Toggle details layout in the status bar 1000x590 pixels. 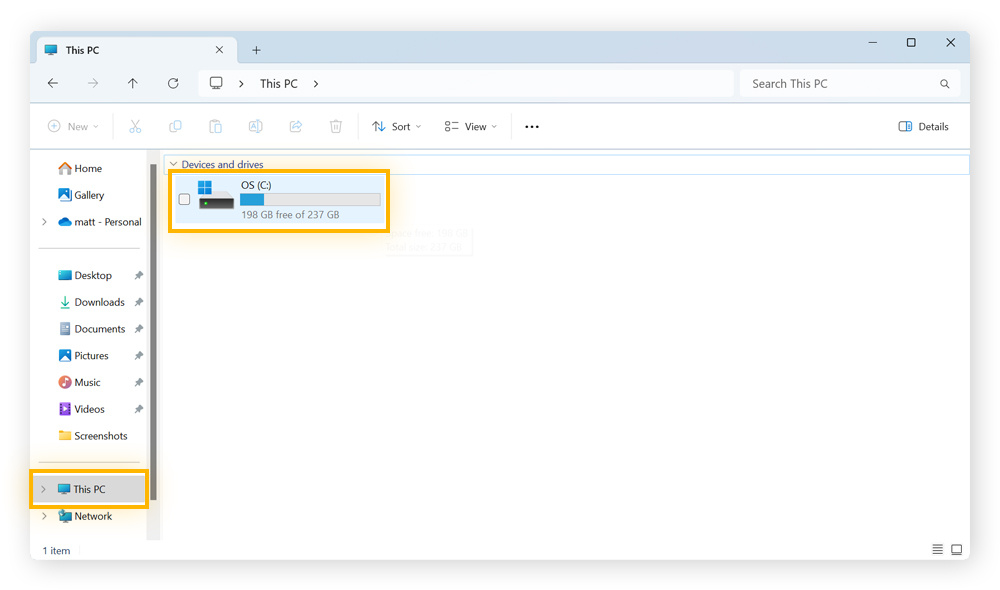tap(937, 549)
